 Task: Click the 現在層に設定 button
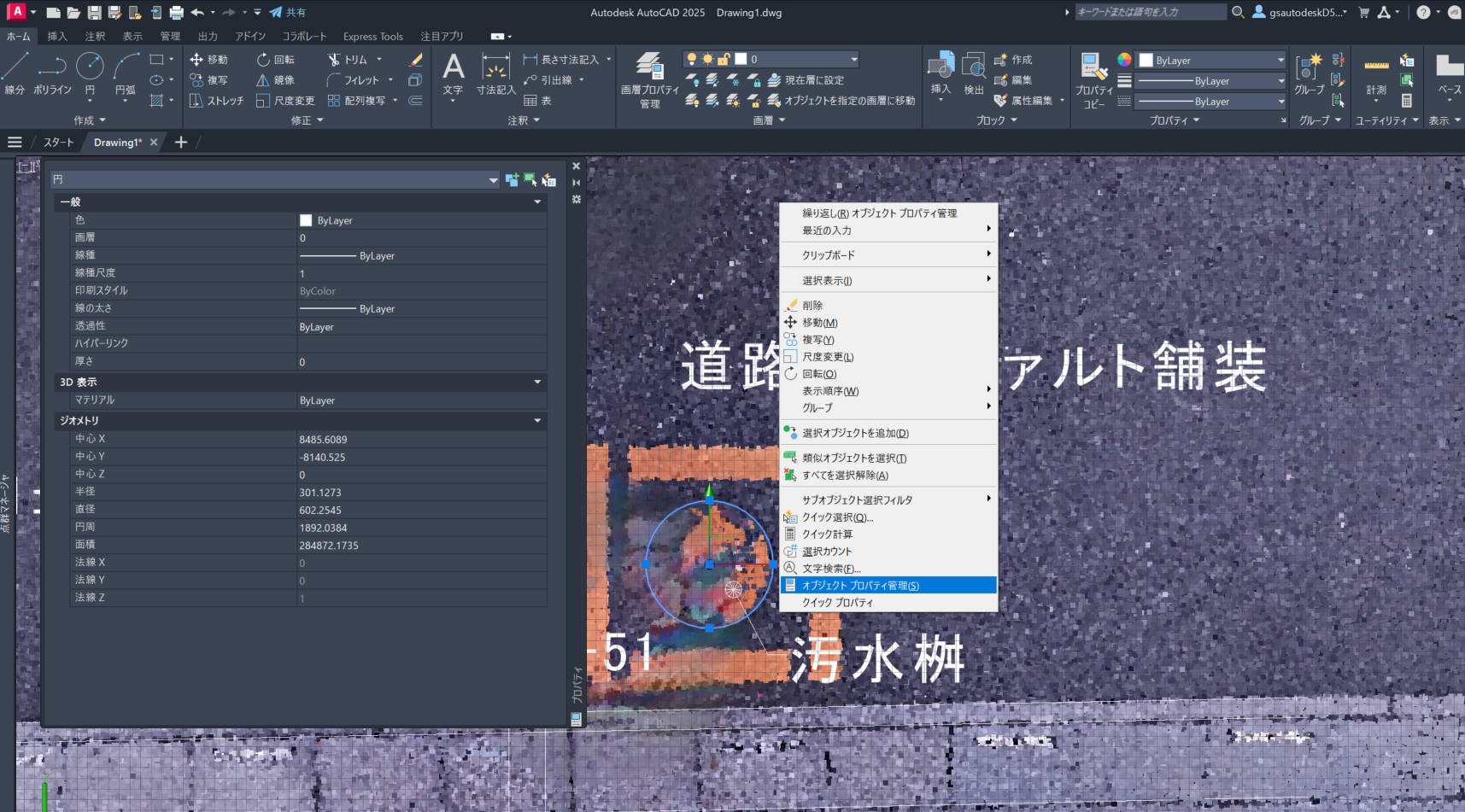(x=806, y=80)
